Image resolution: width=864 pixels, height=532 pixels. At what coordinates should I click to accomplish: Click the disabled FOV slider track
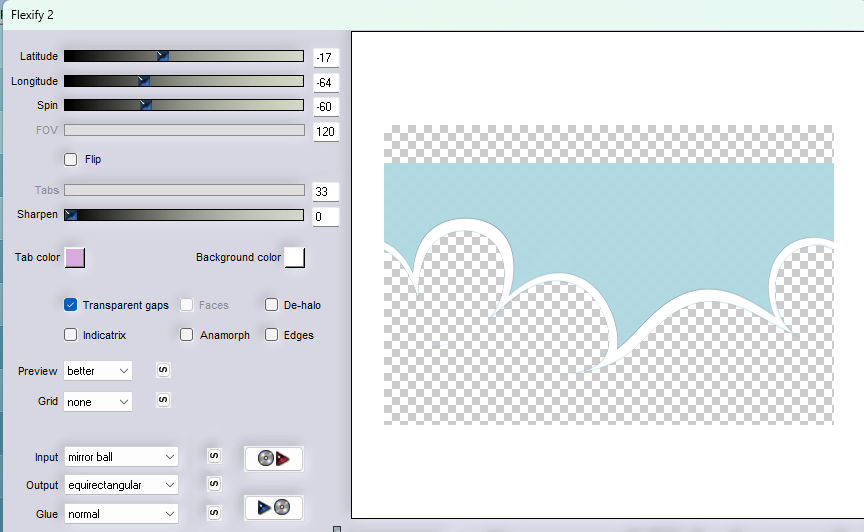point(184,130)
